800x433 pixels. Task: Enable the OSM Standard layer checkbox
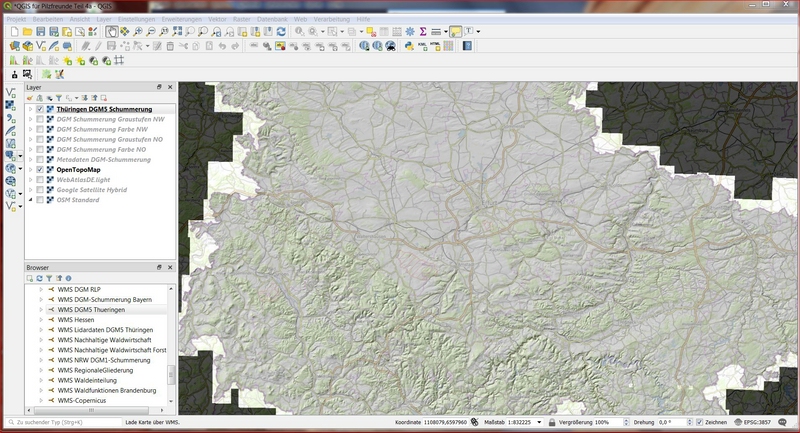(x=40, y=200)
